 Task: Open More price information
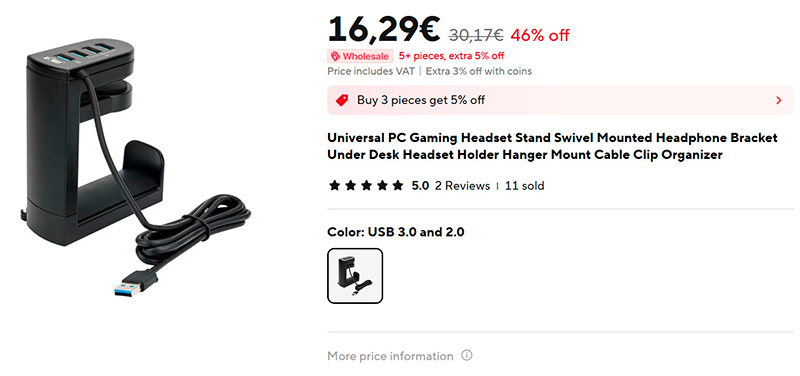[390, 356]
